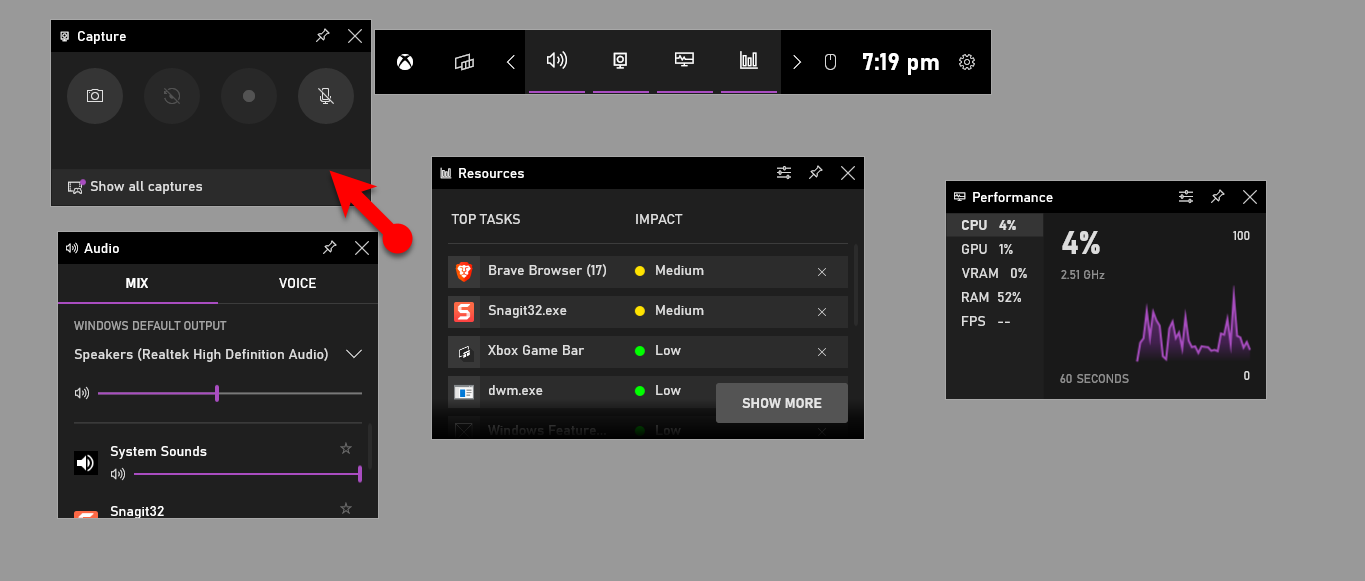Click the SHOW MORE button
The width and height of the screenshot is (1365, 581).
coord(782,403)
